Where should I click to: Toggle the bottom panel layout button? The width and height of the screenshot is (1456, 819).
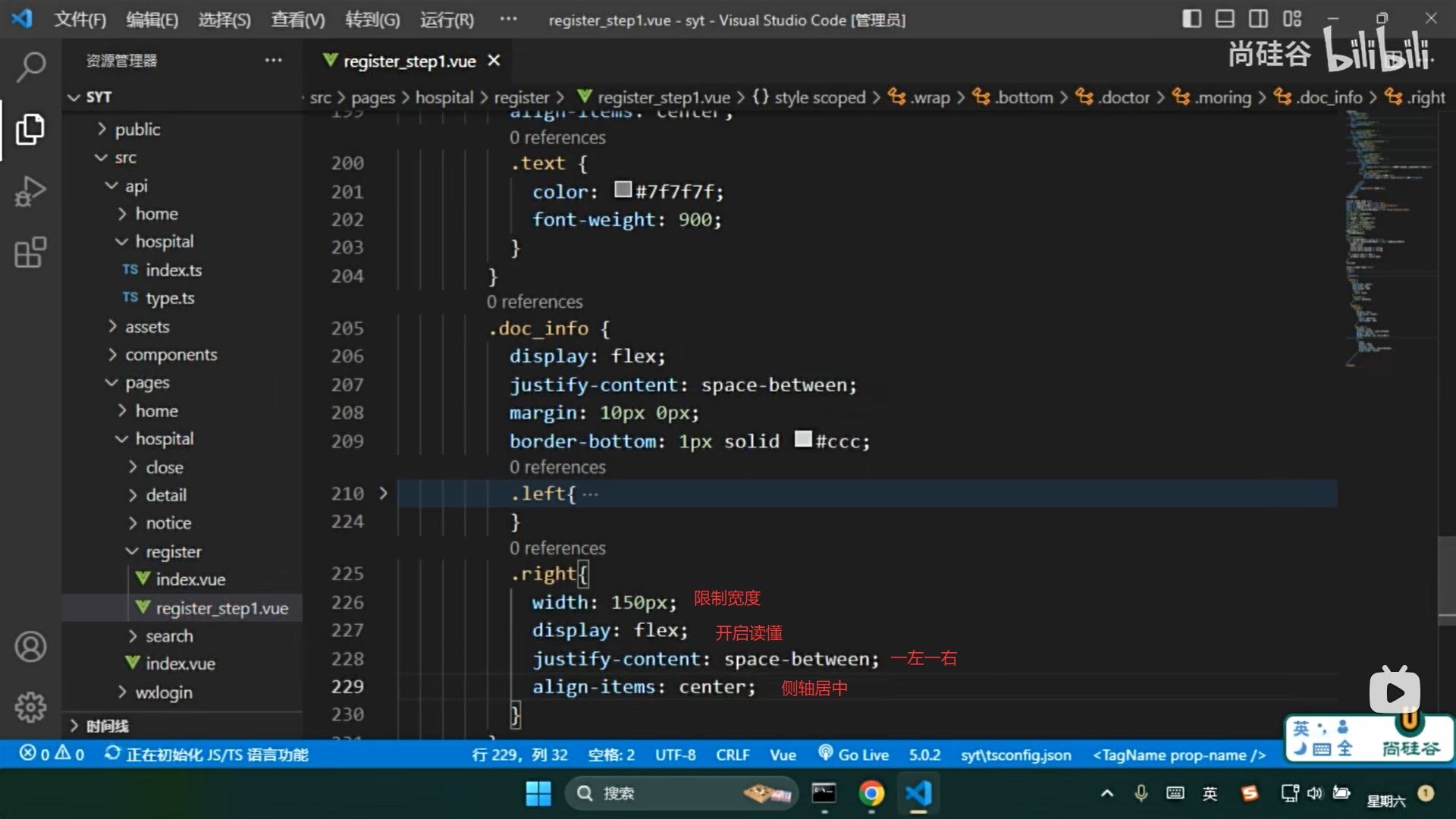pyautogui.click(x=1225, y=19)
